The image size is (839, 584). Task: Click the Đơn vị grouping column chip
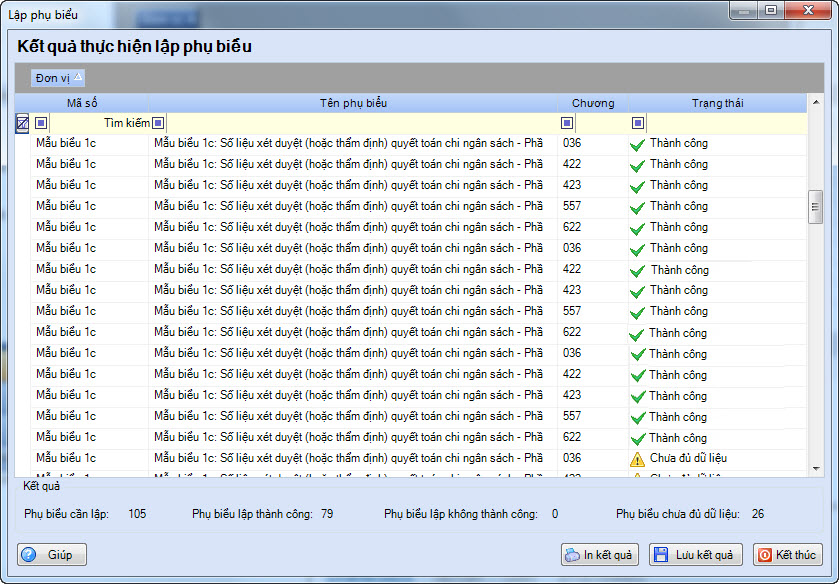tap(58, 78)
